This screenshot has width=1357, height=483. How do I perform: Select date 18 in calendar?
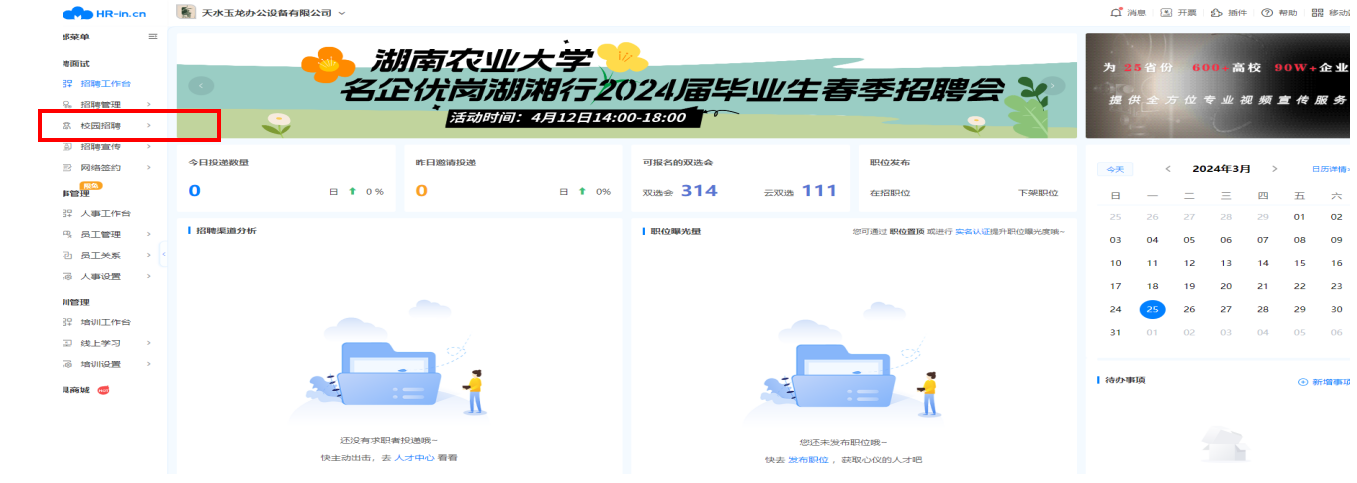pyautogui.click(x=1152, y=286)
